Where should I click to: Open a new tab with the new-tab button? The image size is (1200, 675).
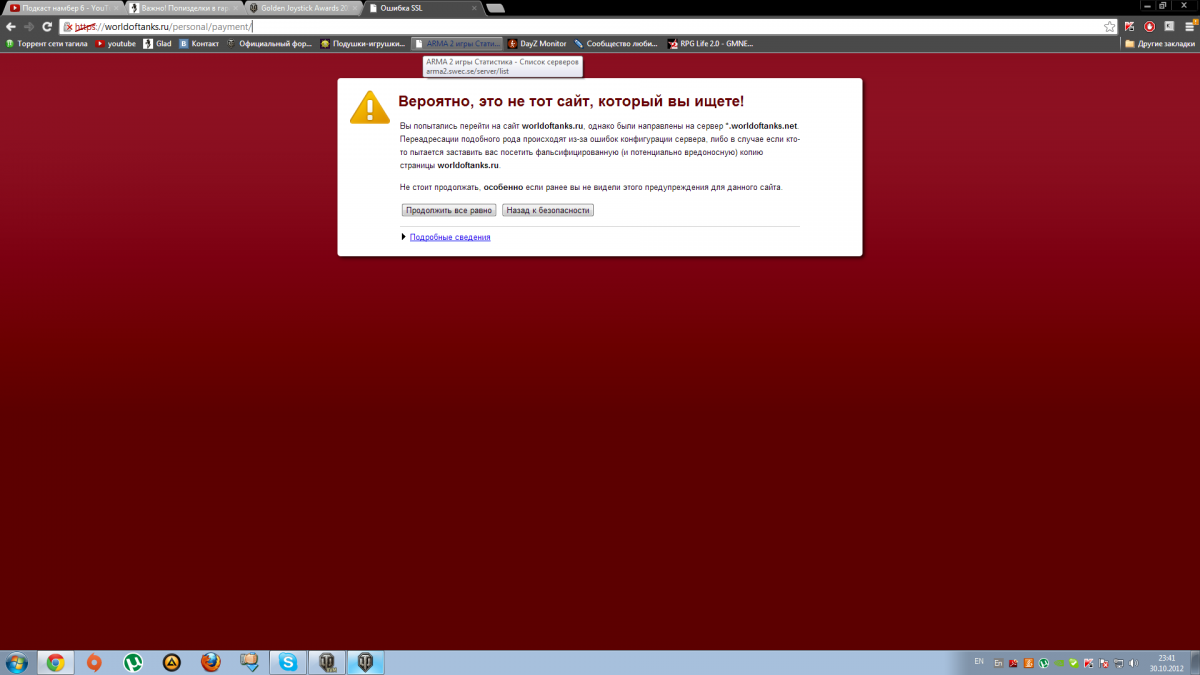point(495,8)
